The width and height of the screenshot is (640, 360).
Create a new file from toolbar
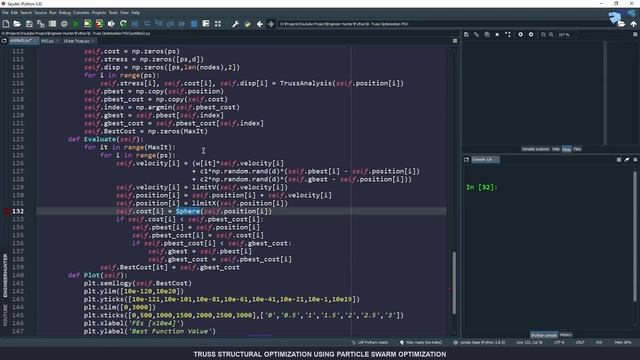tap(6, 24)
